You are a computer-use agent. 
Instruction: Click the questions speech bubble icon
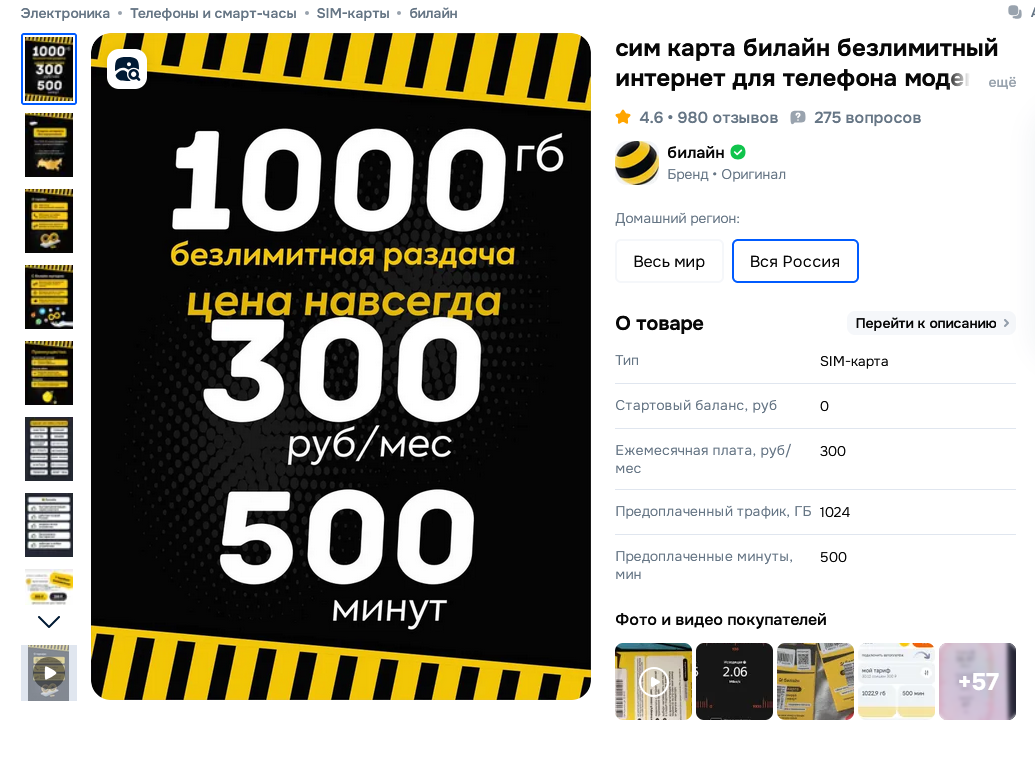coord(798,117)
